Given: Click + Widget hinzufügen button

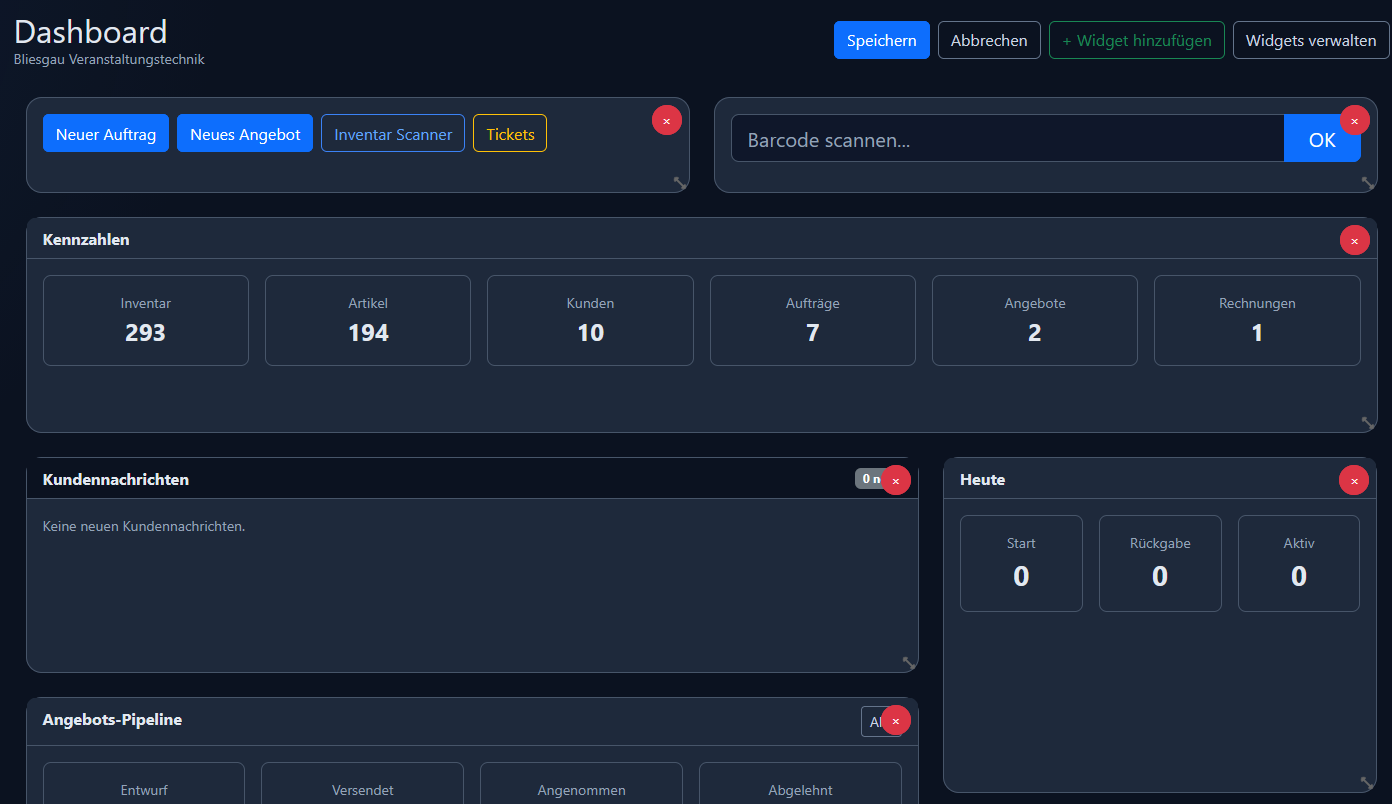Looking at the screenshot, I should tap(1137, 41).
